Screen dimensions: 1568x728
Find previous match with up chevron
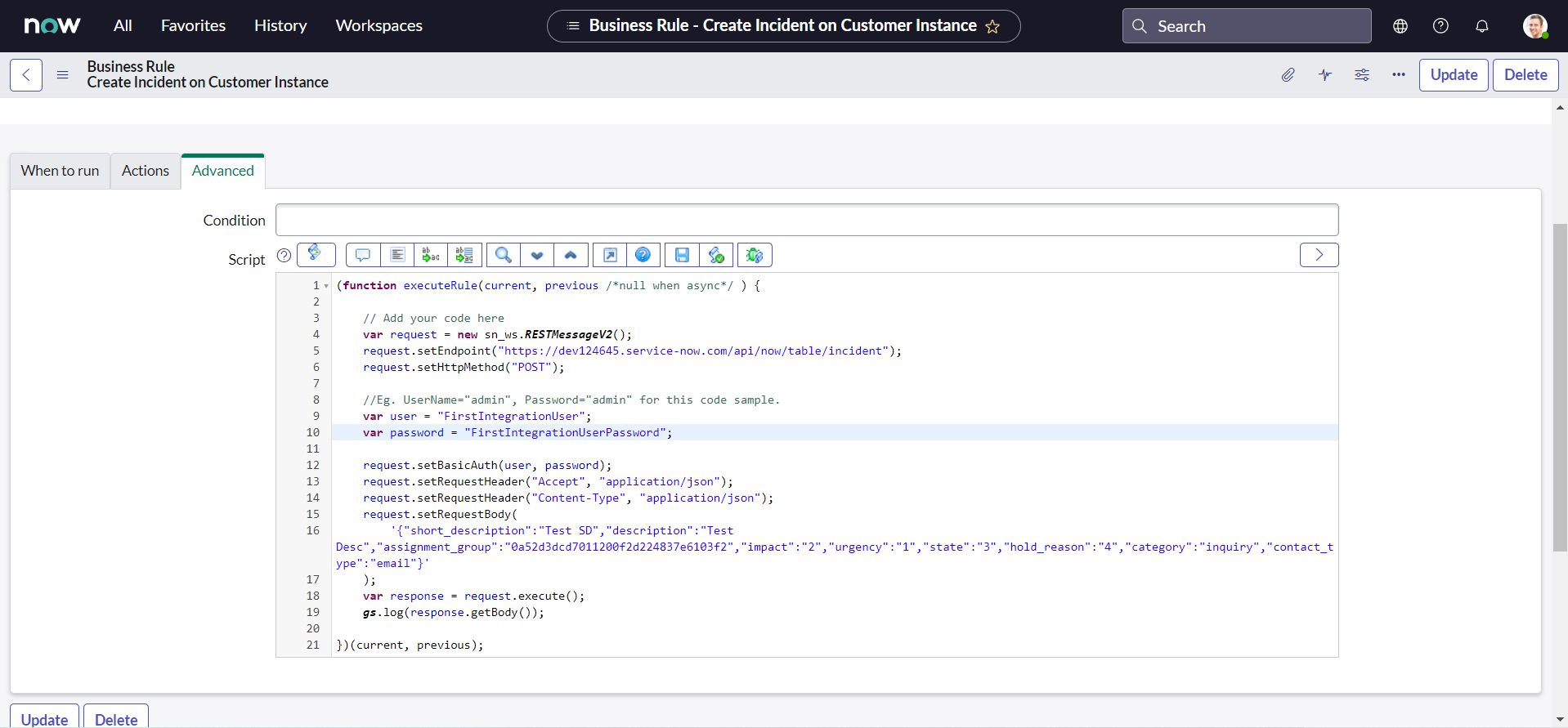pyautogui.click(x=571, y=256)
